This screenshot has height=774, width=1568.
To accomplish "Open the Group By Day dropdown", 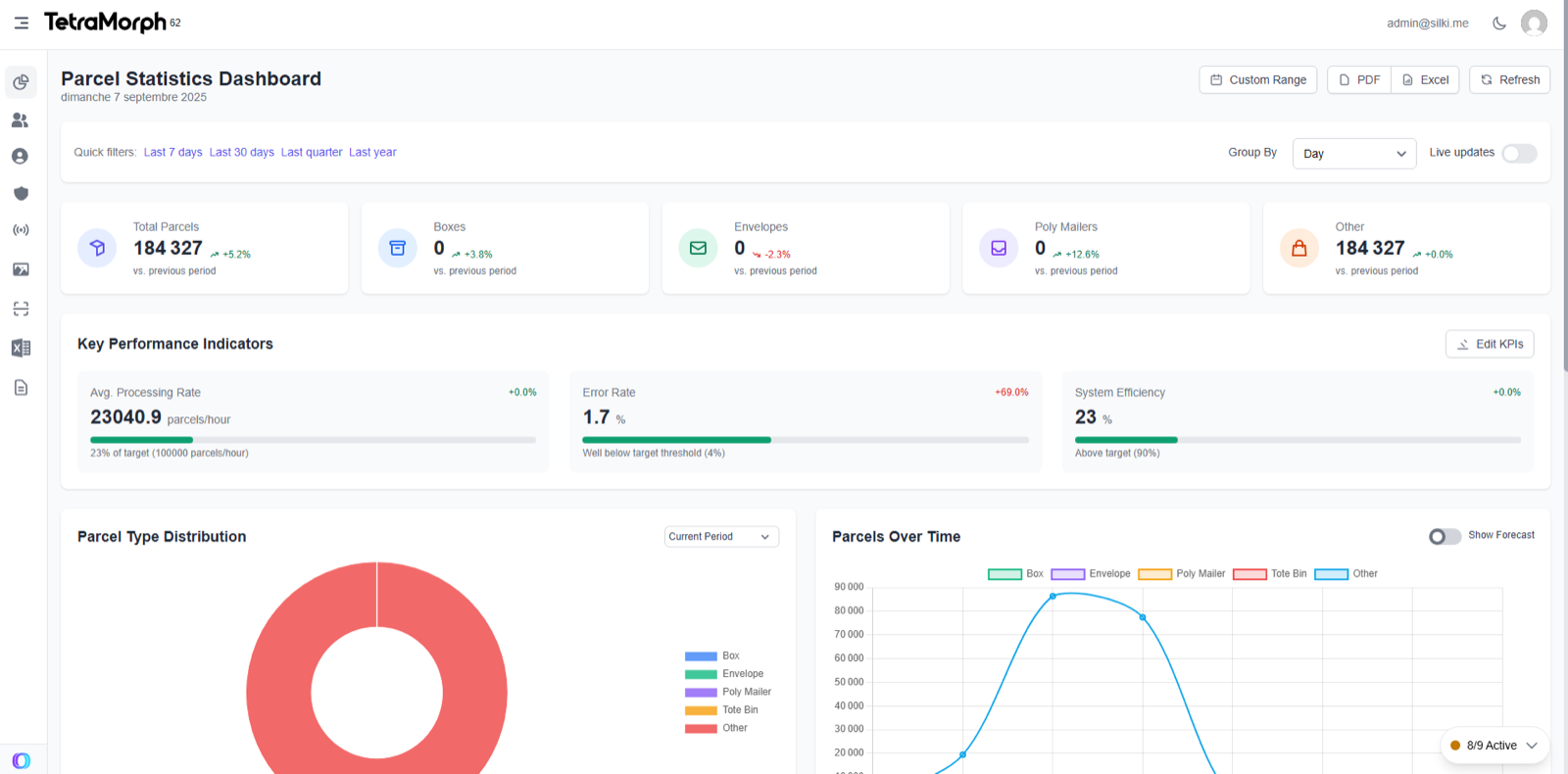I will click(1354, 154).
